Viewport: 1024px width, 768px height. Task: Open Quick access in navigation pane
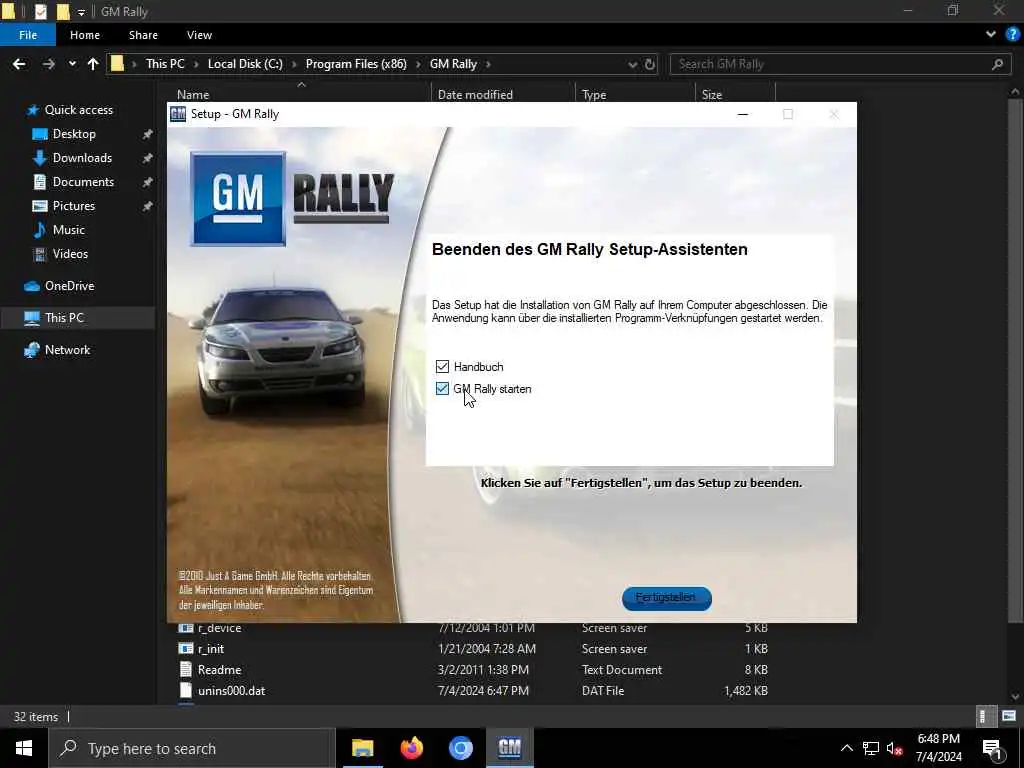click(x=78, y=110)
